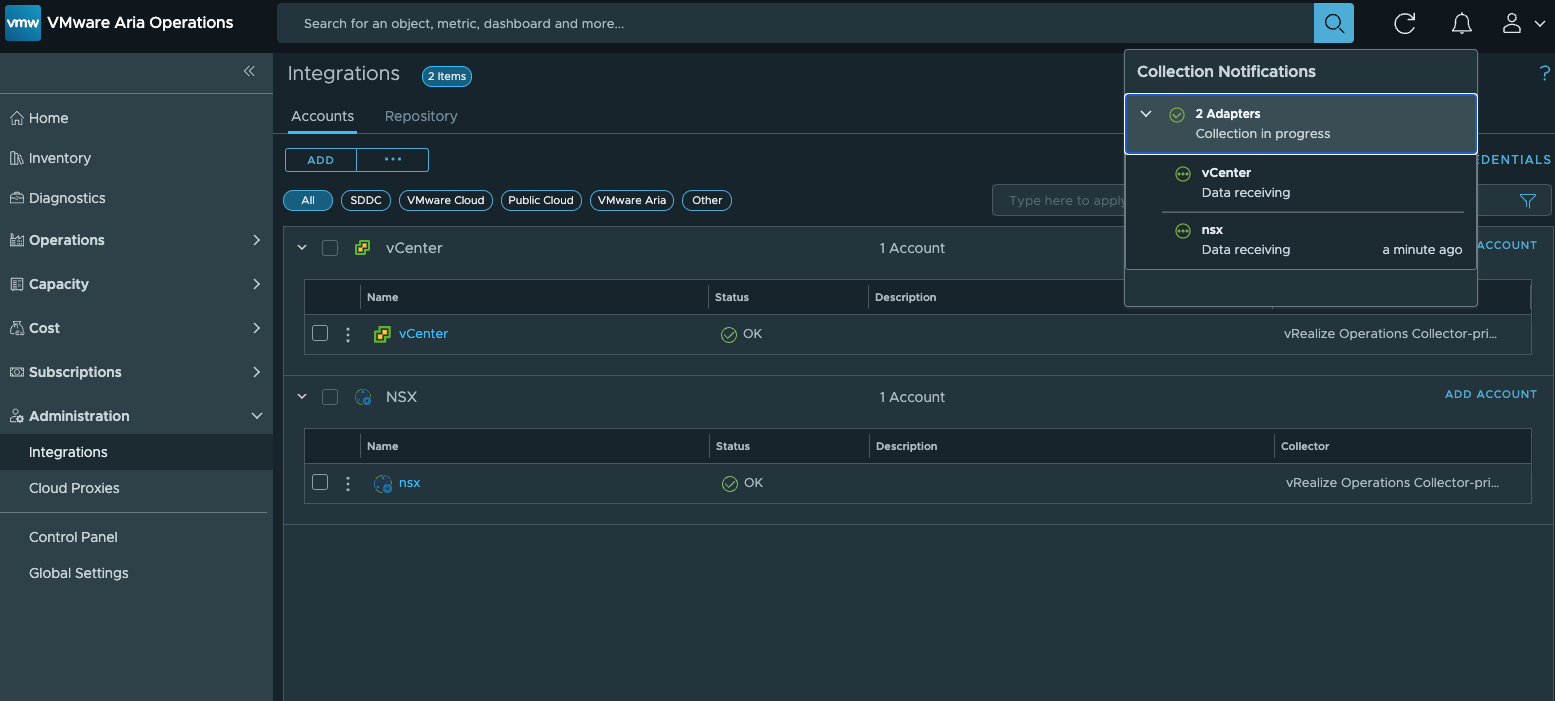Select the NSX group checkbox

[x=330, y=397]
